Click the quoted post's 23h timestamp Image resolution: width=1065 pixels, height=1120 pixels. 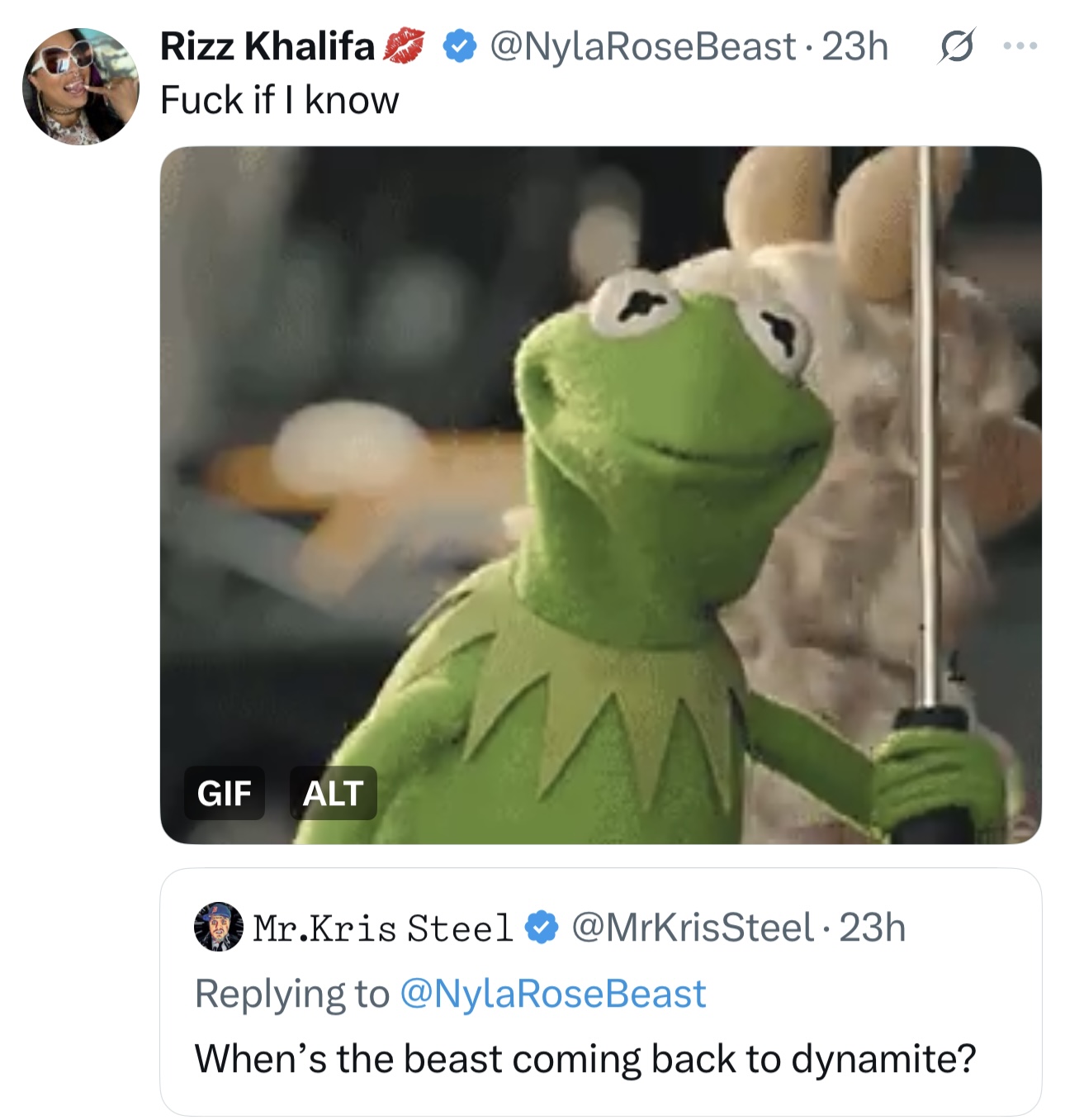click(873, 928)
